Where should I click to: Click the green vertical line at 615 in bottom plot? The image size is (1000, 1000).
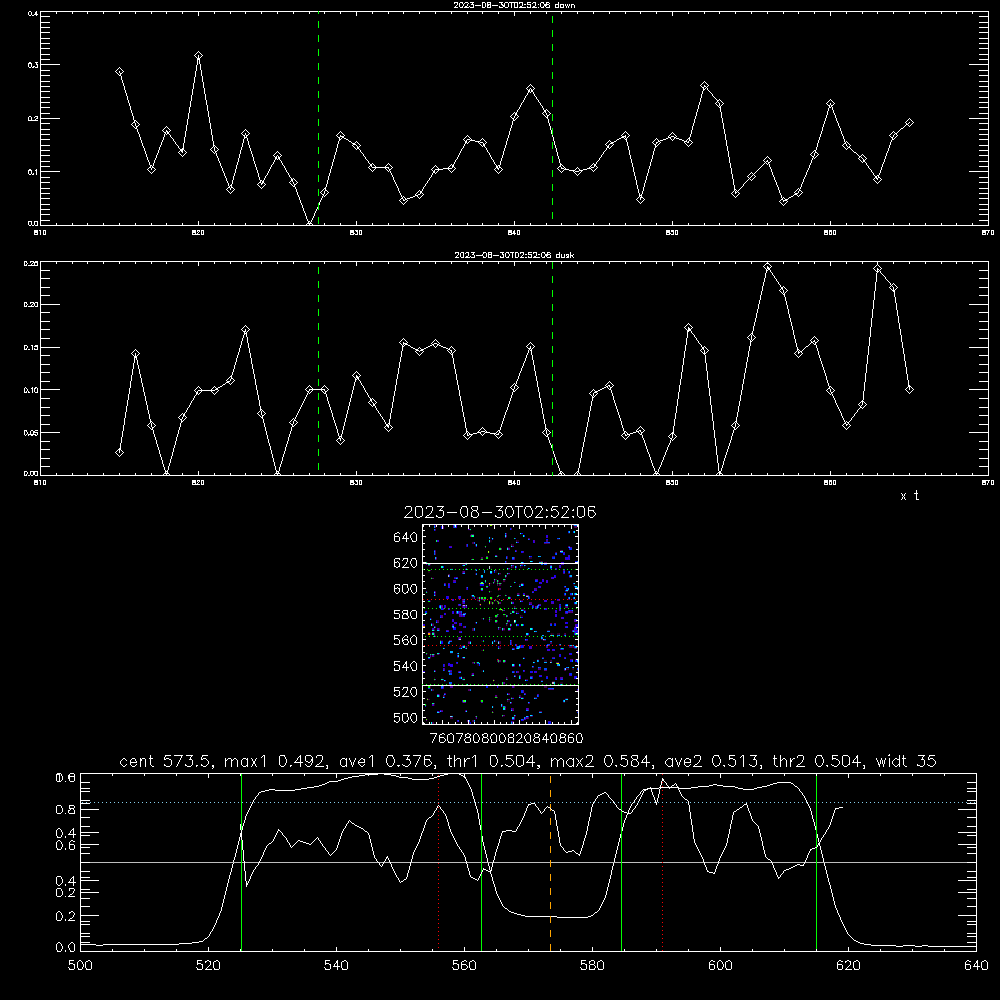[x=816, y=861]
